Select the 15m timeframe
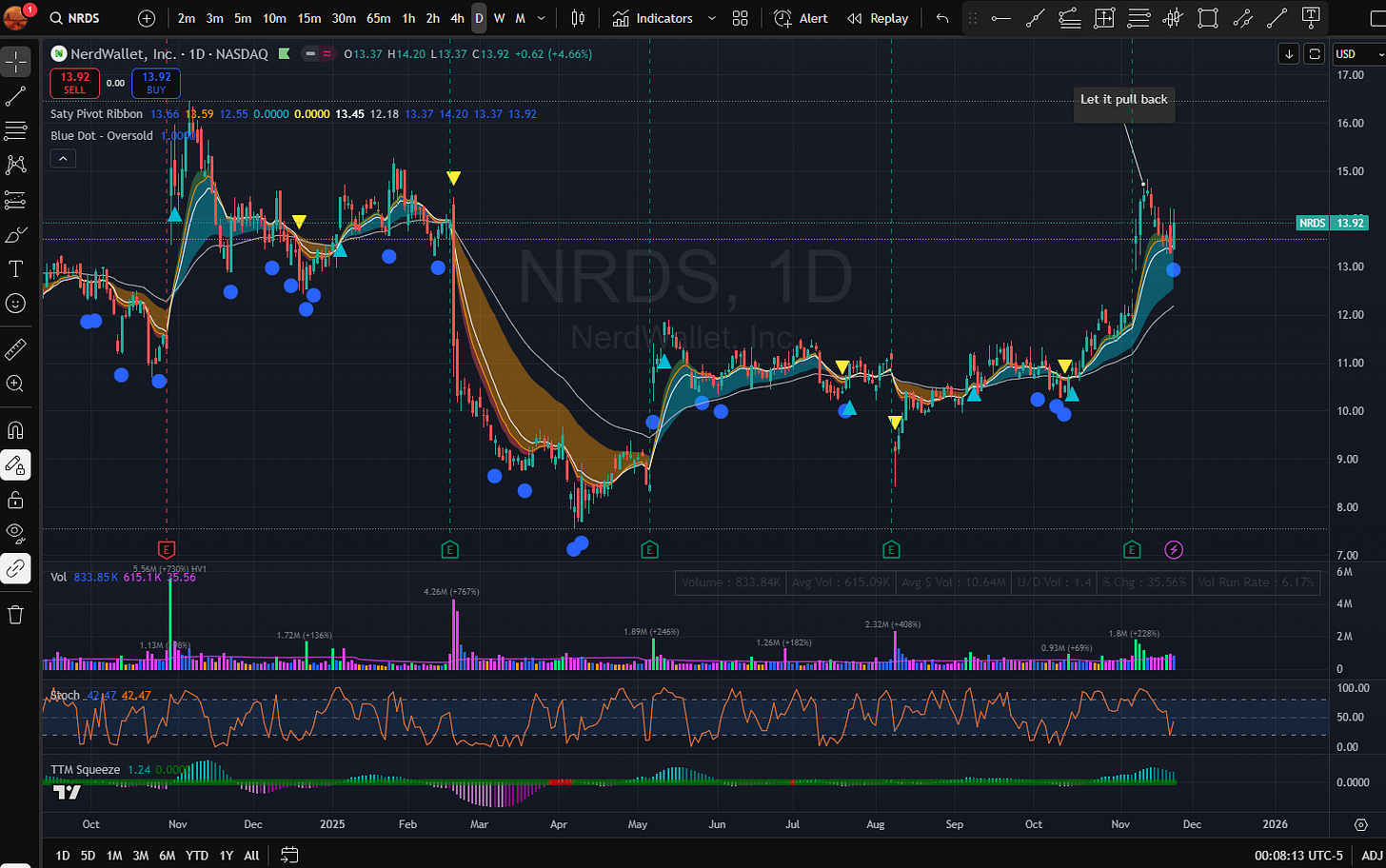This screenshot has height=868, width=1386. 309,18
